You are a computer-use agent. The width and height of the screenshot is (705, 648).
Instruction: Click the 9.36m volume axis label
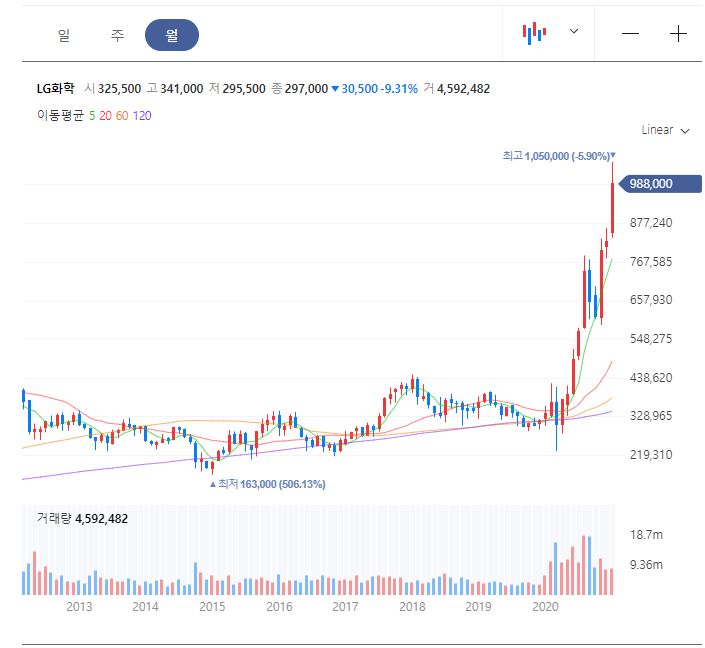[x=646, y=565]
